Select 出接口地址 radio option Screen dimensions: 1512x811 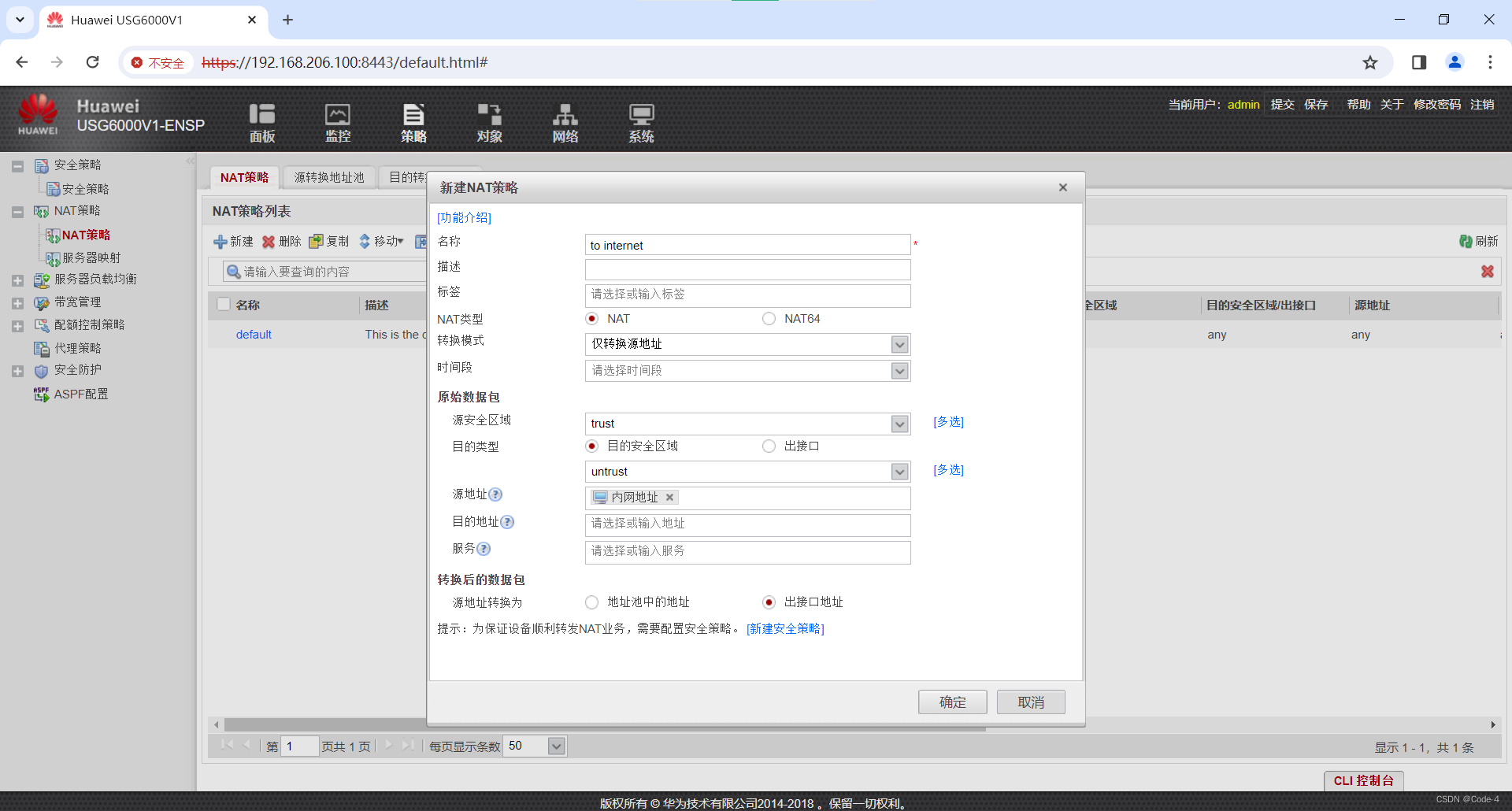coord(769,602)
